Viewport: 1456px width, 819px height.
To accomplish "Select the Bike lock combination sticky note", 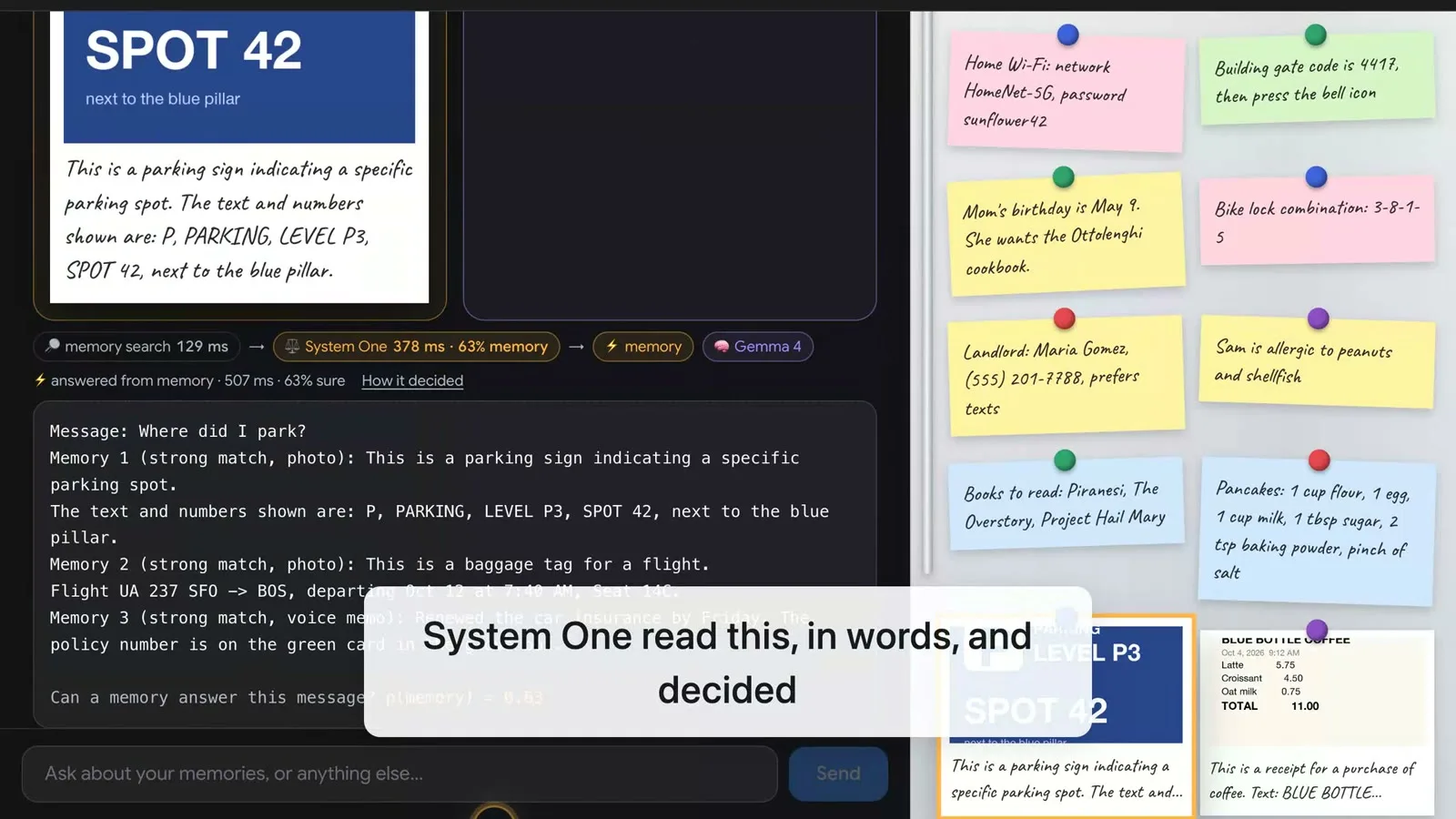I will [1317, 221].
